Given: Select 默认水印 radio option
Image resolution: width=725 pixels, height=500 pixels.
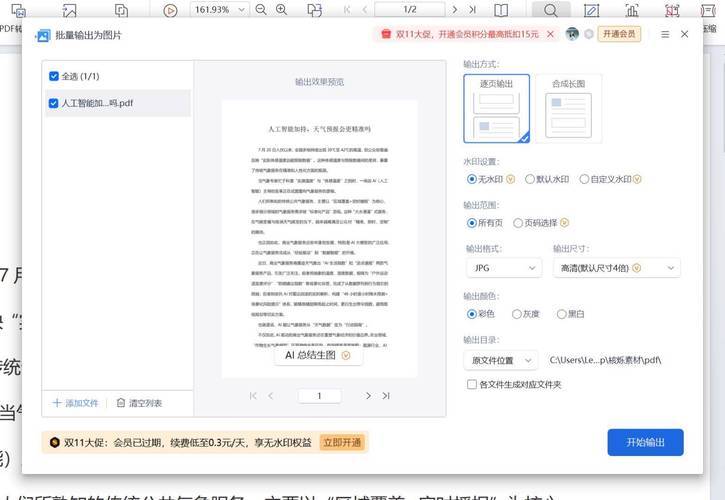Looking at the screenshot, I should point(530,179).
